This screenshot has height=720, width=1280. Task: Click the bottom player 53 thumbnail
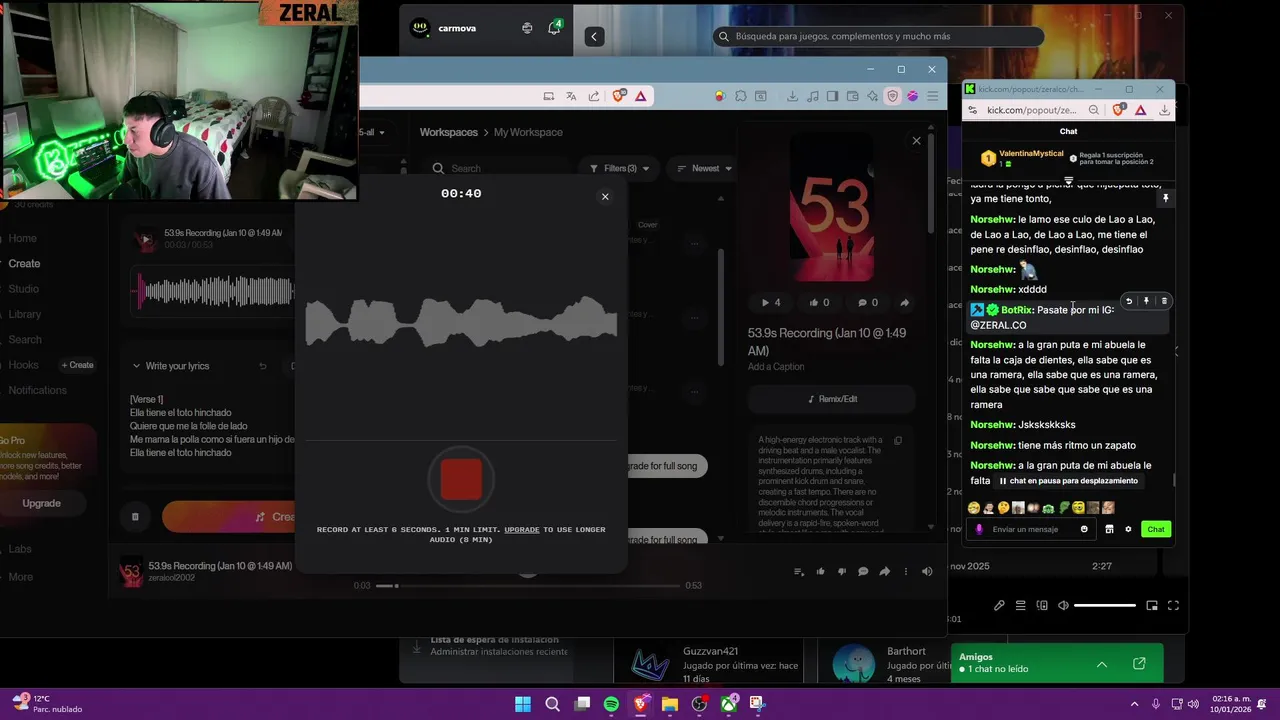pyautogui.click(x=131, y=571)
